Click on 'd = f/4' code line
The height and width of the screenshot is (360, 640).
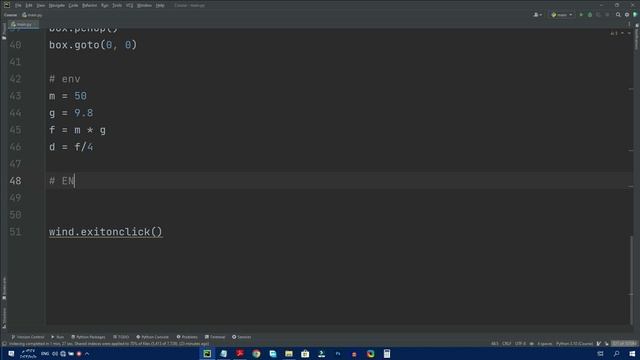pyautogui.click(x=71, y=147)
